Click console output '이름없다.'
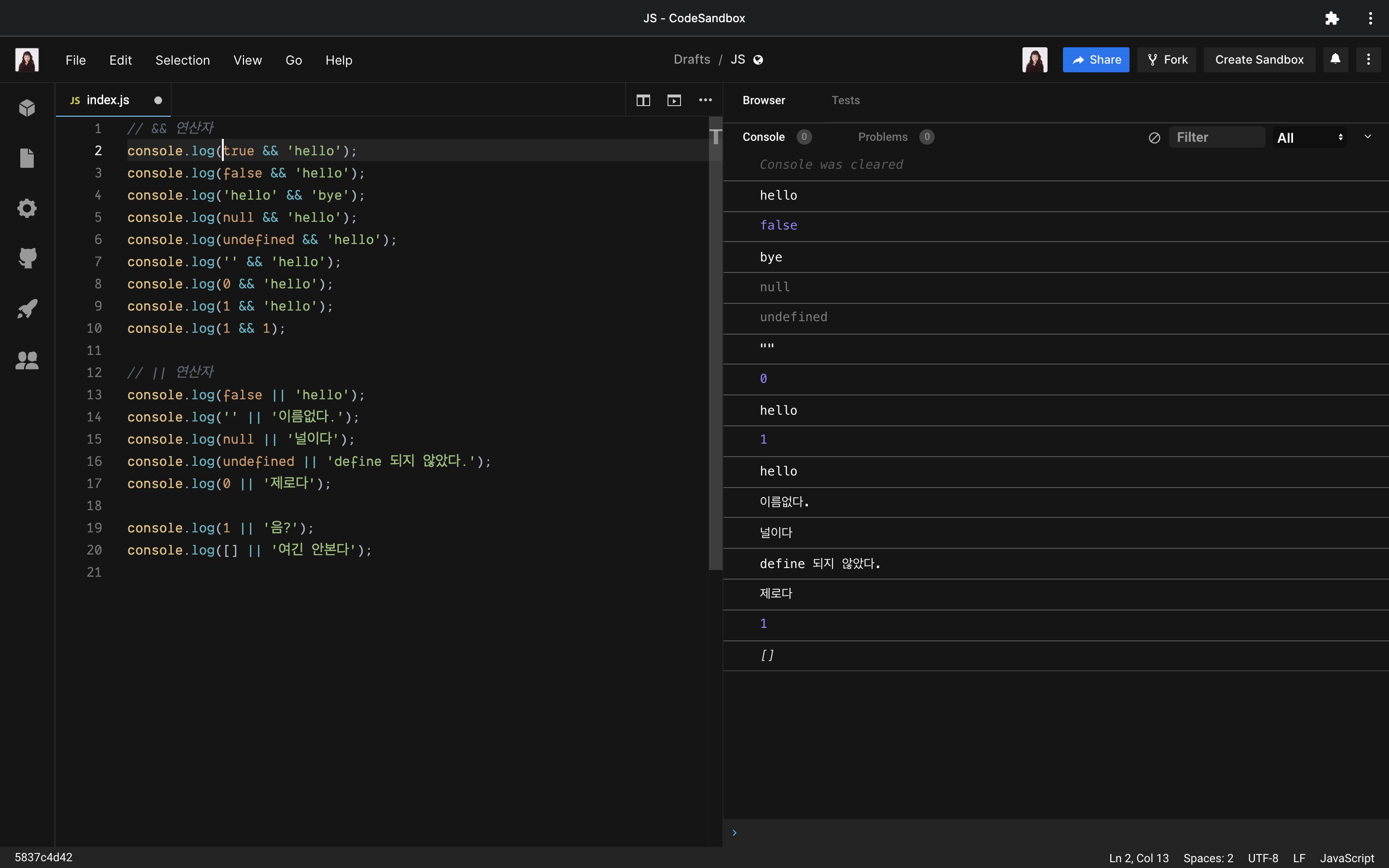 pyautogui.click(x=784, y=502)
